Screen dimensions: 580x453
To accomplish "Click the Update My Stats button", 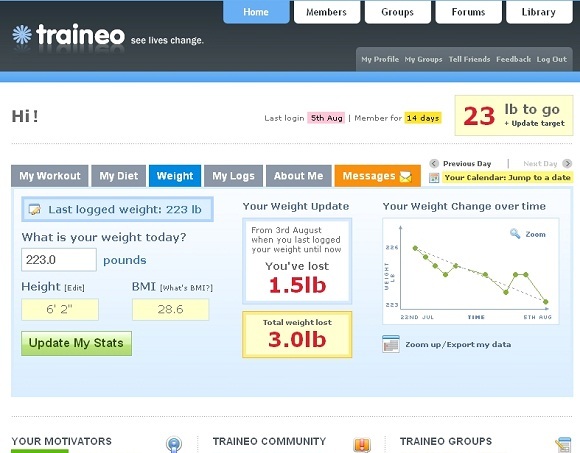I will [x=76, y=343].
